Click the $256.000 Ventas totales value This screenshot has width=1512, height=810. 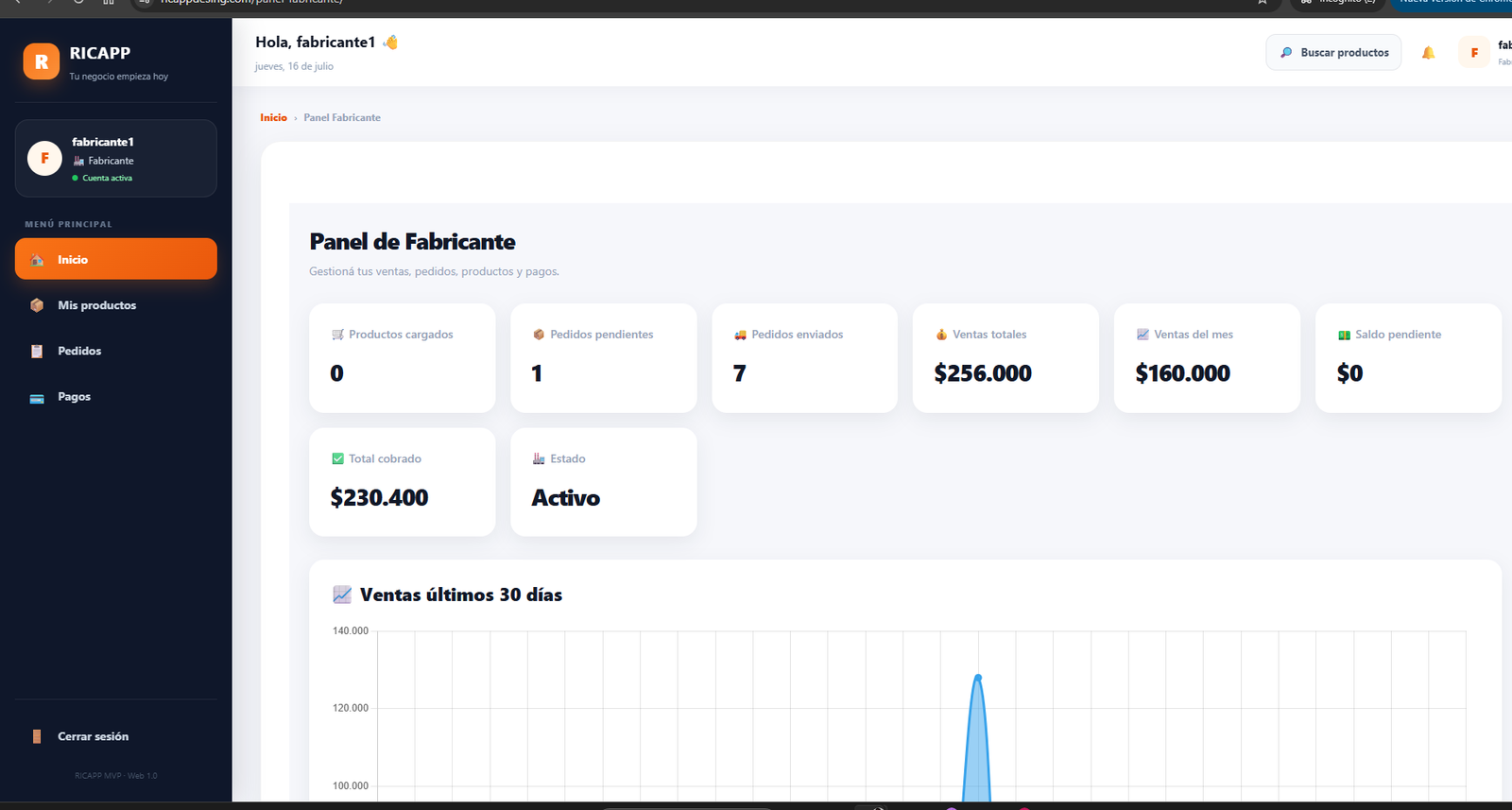pyautogui.click(x=983, y=373)
